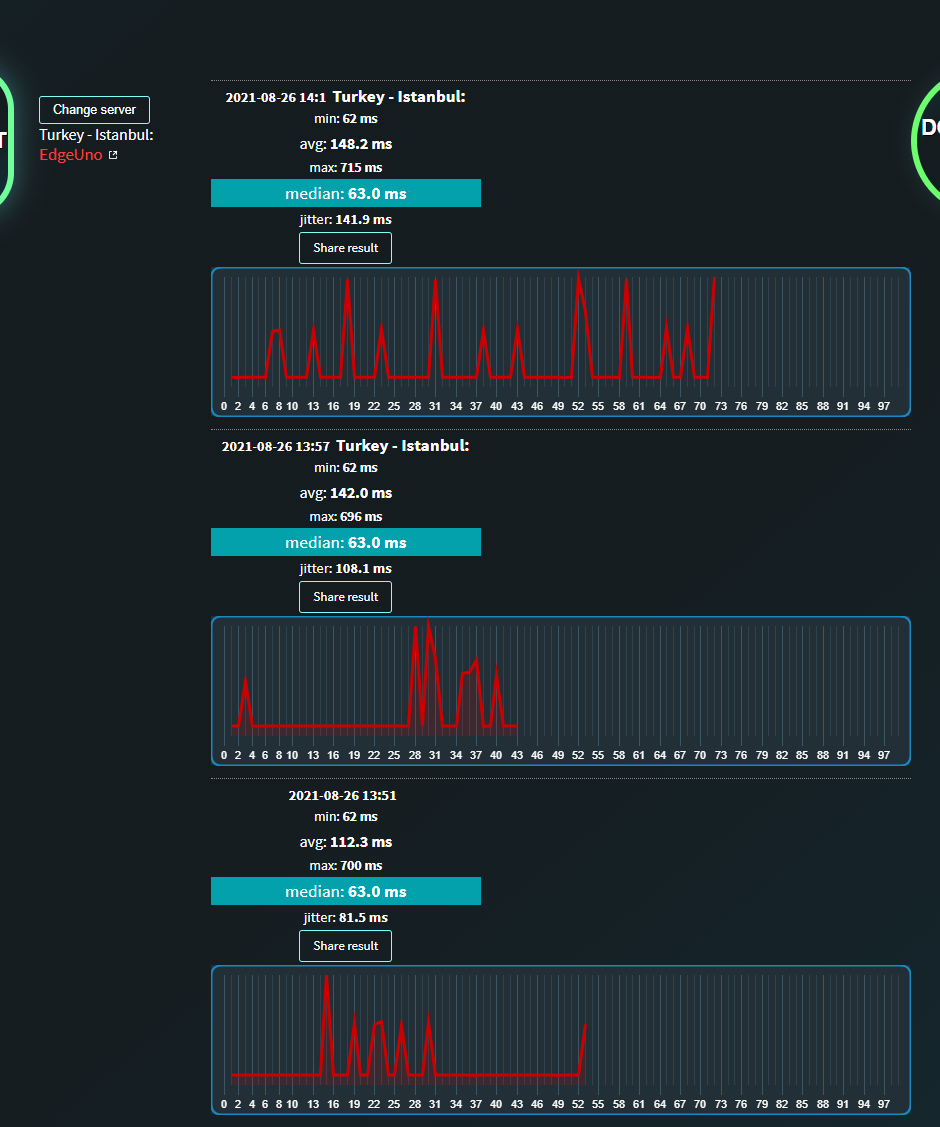The height and width of the screenshot is (1127, 940).
Task: Click the peak near sample 31 in second chart
Action: (428, 622)
